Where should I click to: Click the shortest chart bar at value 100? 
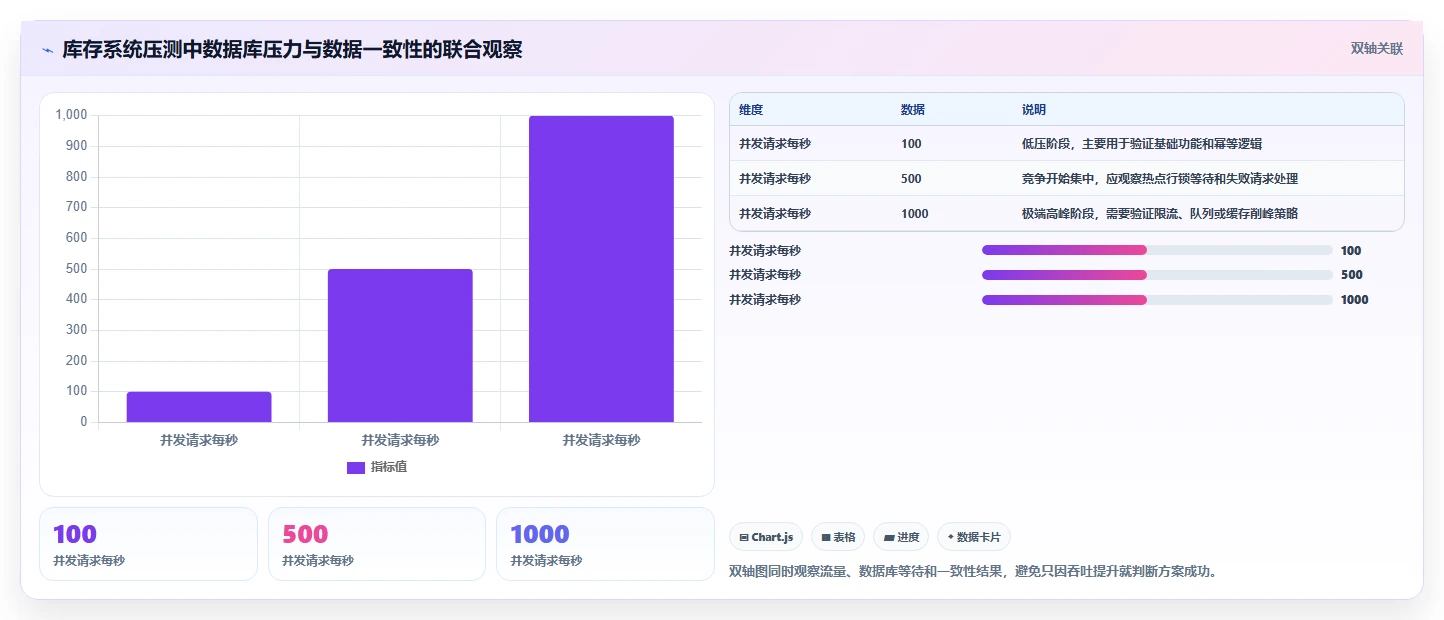199,407
